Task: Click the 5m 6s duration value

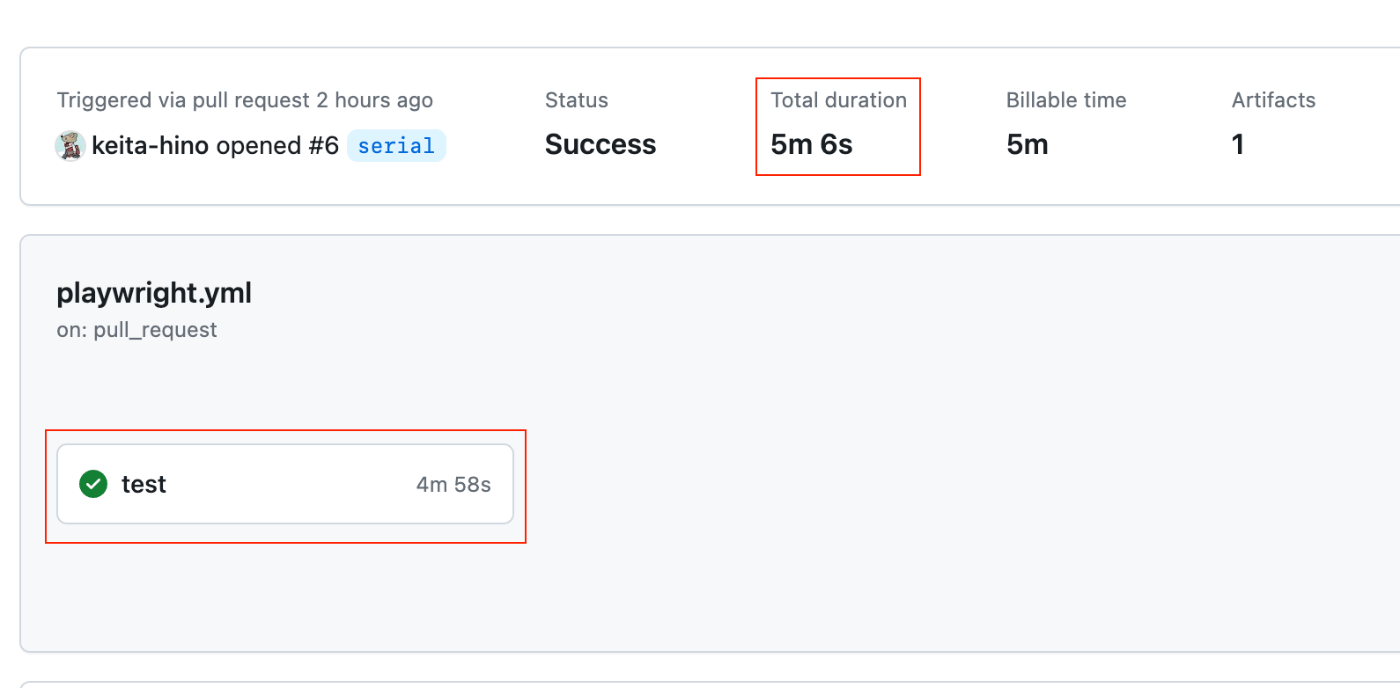Action: pyautogui.click(x=811, y=145)
